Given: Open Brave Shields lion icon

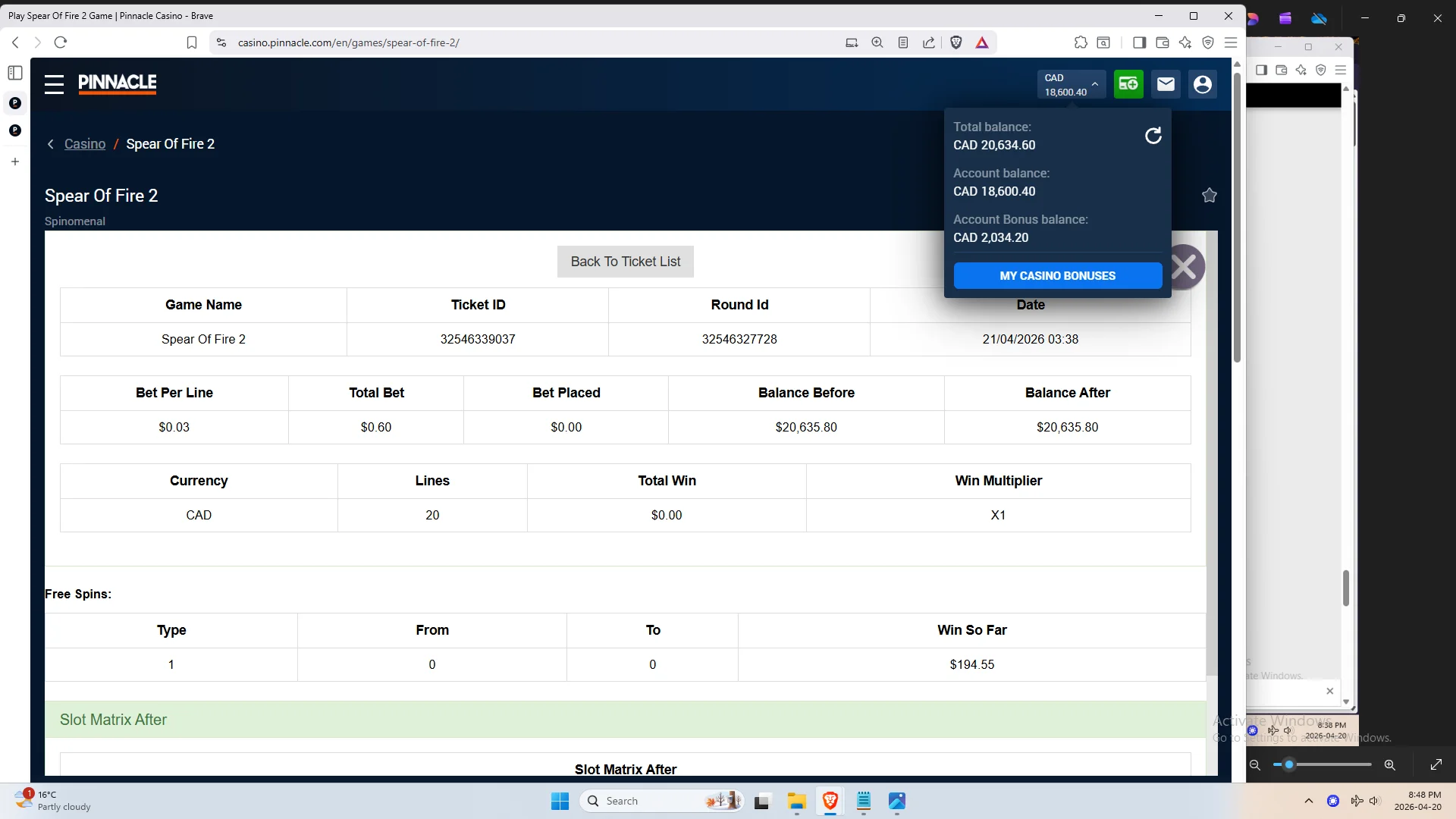Looking at the screenshot, I should (956, 42).
